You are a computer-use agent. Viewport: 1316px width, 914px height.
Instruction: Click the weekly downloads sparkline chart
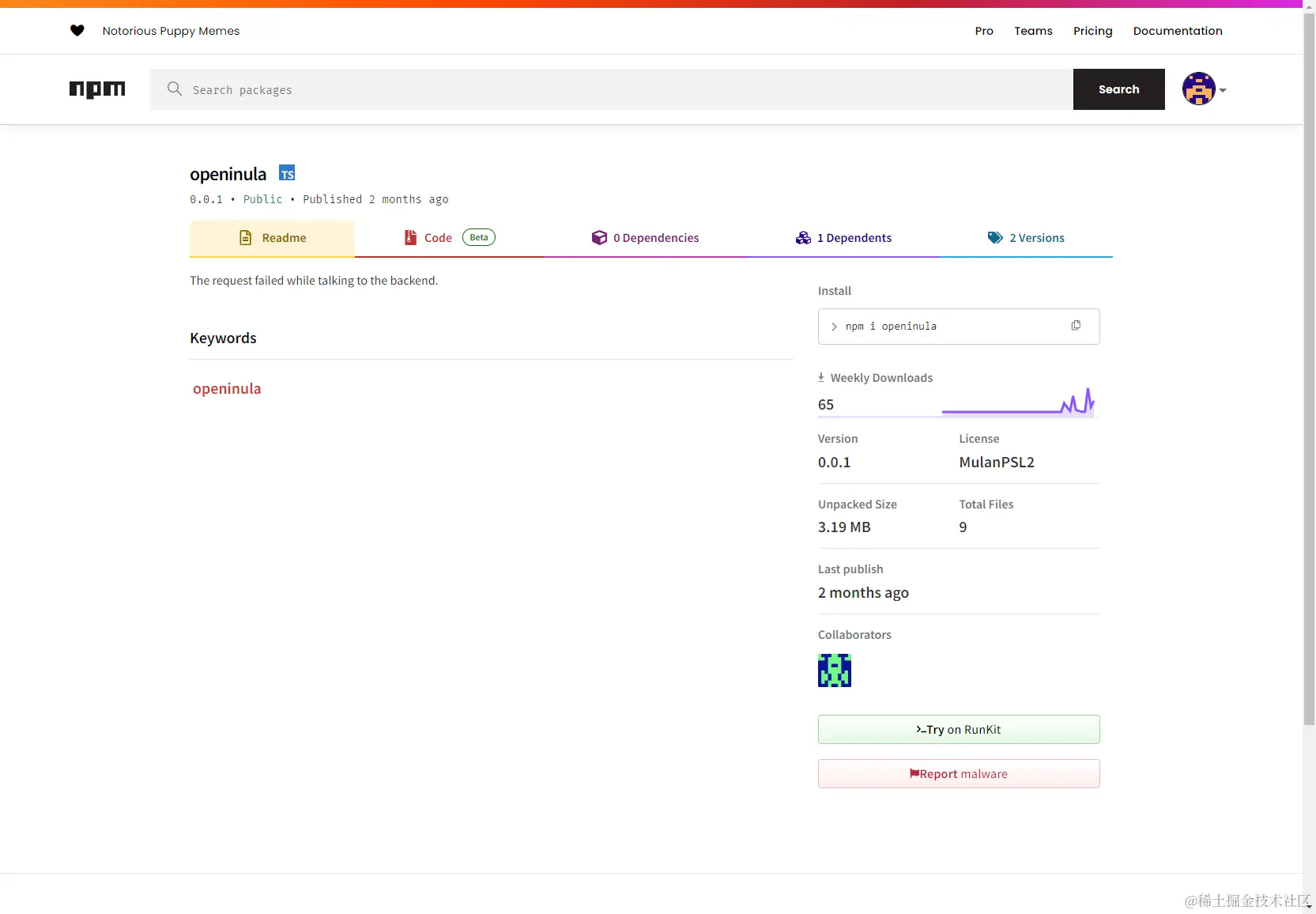tap(1018, 402)
